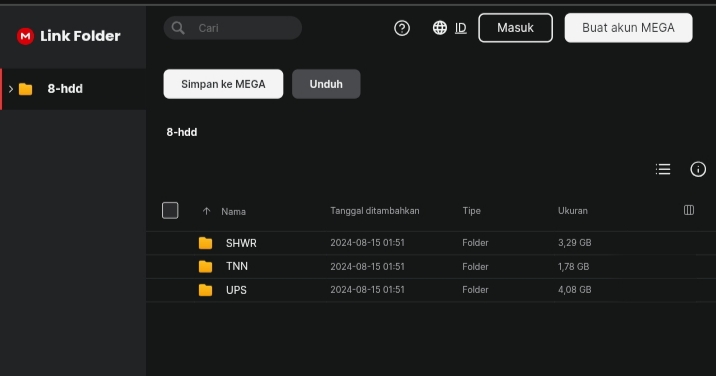Click the SHWR folder icon
This screenshot has height=376, width=716.
[205, 243]
